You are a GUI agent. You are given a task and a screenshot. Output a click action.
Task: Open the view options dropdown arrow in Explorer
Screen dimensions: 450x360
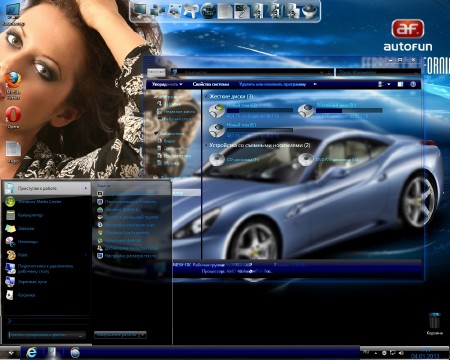pyautogui.click(x=389, y=84)
